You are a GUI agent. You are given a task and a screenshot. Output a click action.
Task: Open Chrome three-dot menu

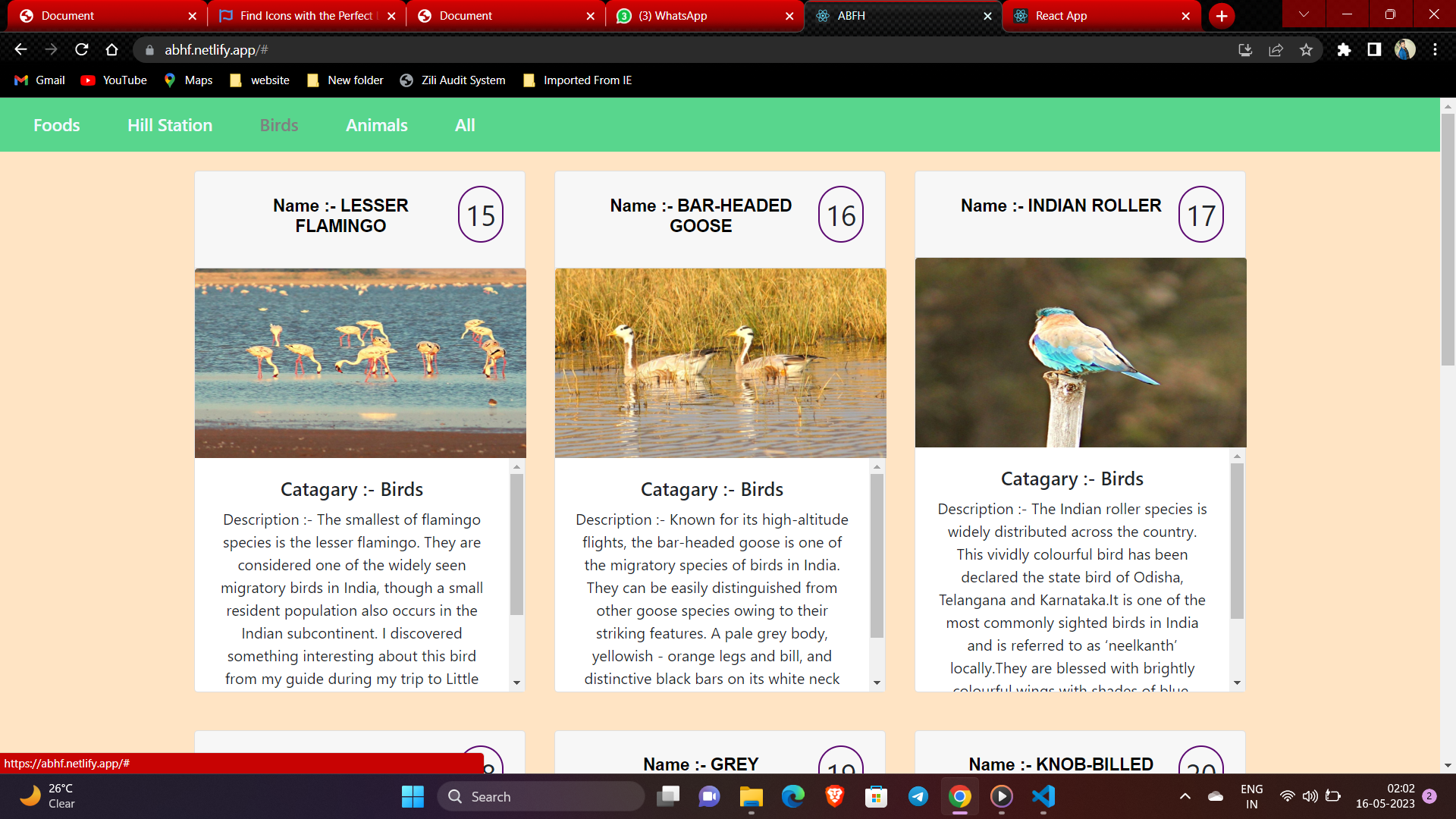(x=1435, y=50)
